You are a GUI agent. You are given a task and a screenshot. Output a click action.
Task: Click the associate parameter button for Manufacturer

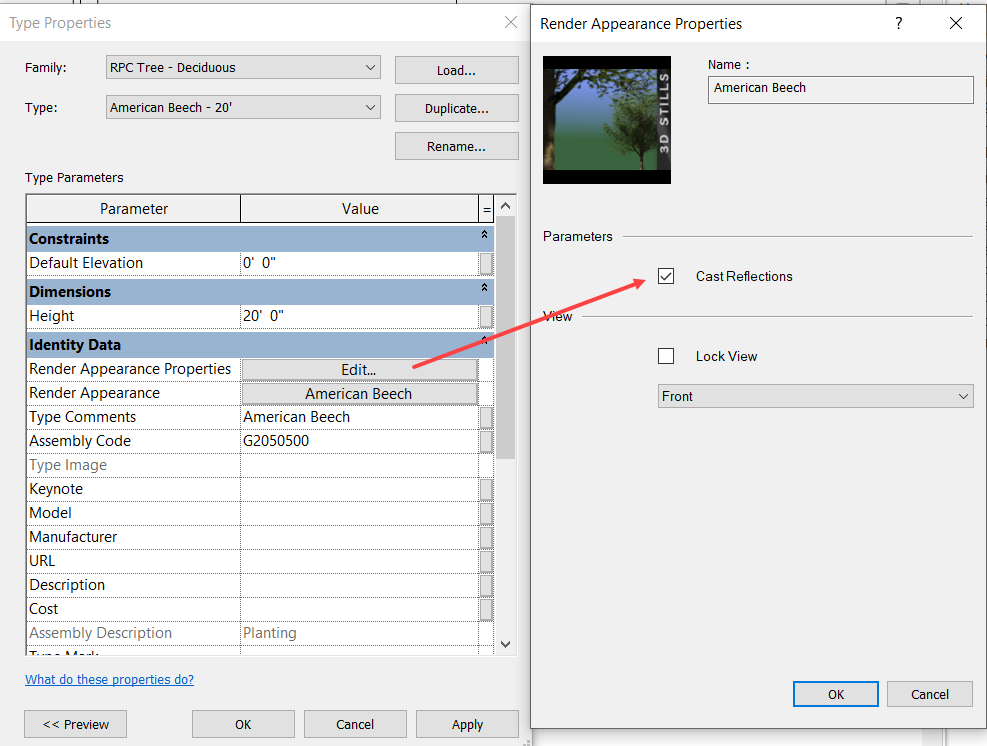tap(486, 537)
